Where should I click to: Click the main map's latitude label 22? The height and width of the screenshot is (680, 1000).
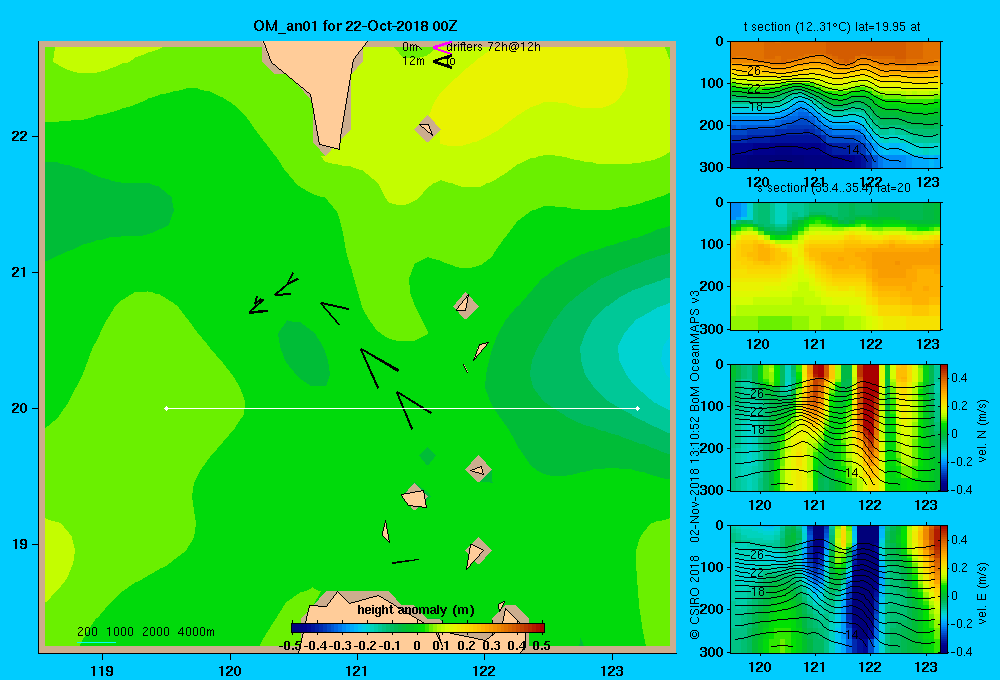pyautogui.click(x=20, y=137)
